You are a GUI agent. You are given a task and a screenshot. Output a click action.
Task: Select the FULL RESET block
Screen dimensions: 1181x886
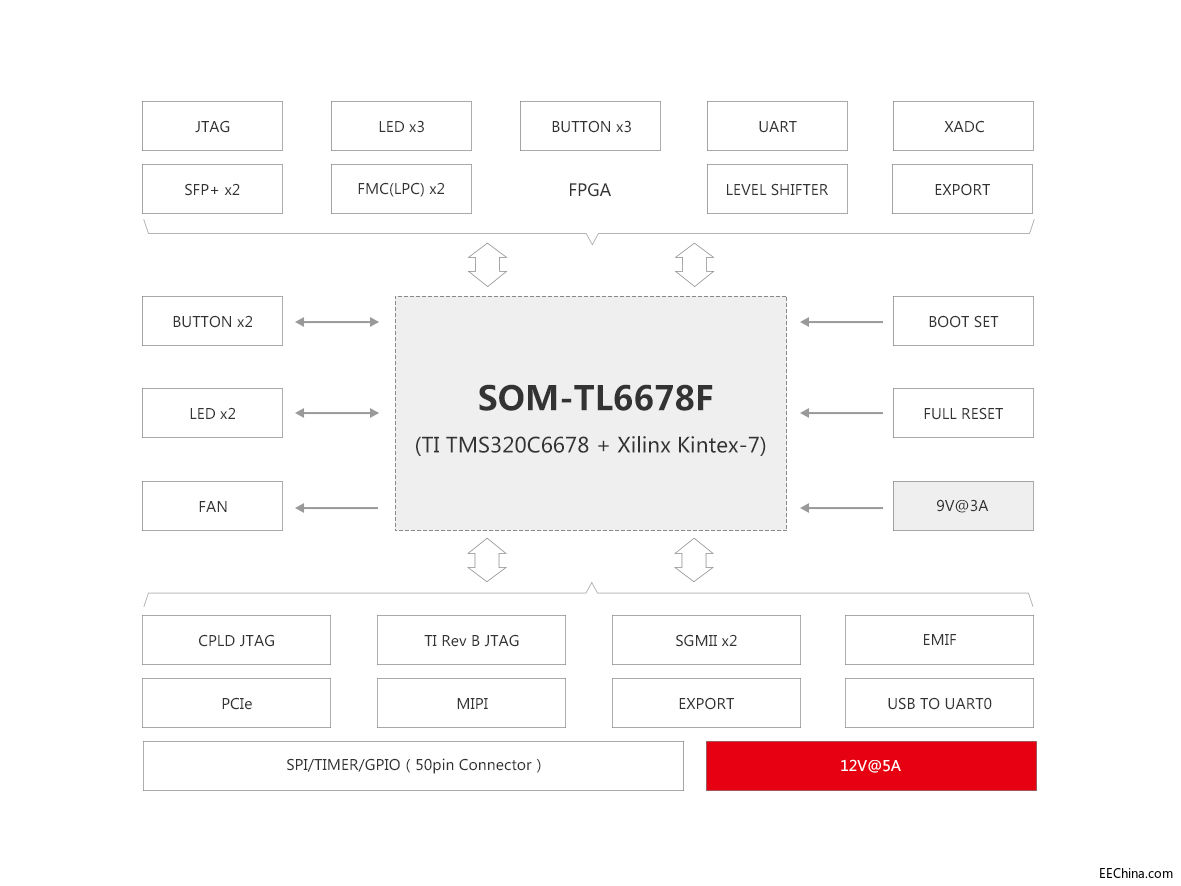963,413
